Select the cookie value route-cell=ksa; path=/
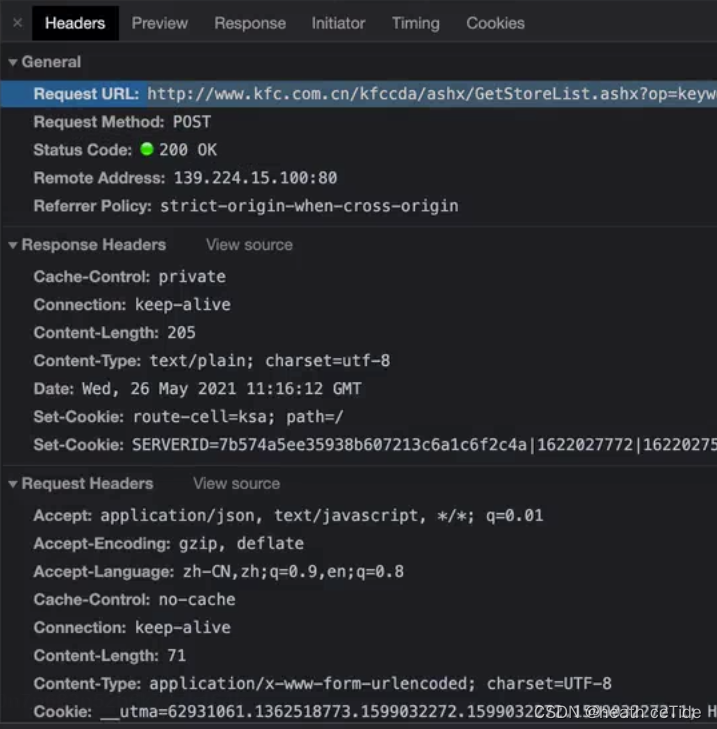The width and height of the screenshot is (717, 729). coord(238,417)
